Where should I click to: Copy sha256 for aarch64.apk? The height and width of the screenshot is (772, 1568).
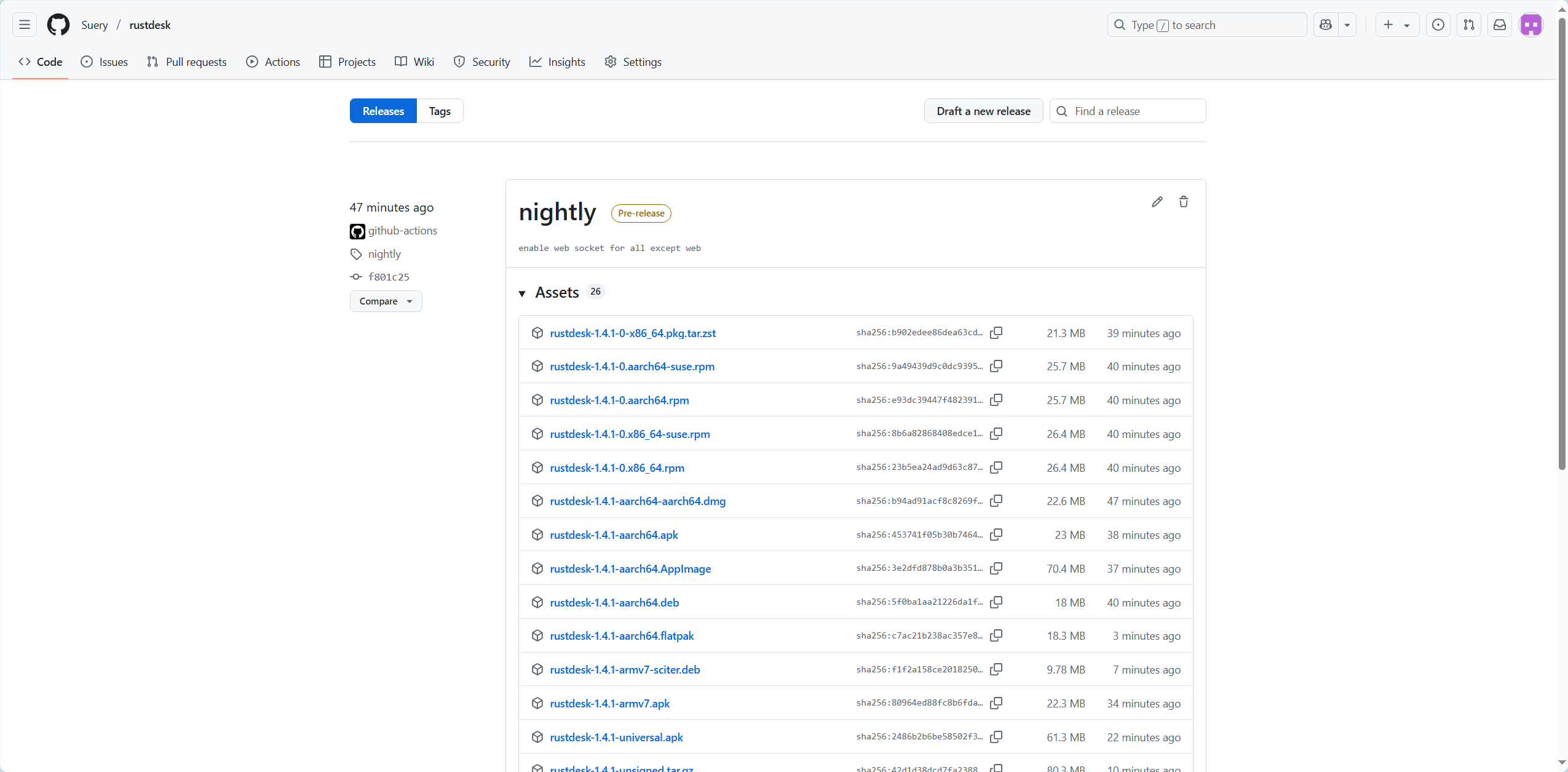tap(996, 535)
